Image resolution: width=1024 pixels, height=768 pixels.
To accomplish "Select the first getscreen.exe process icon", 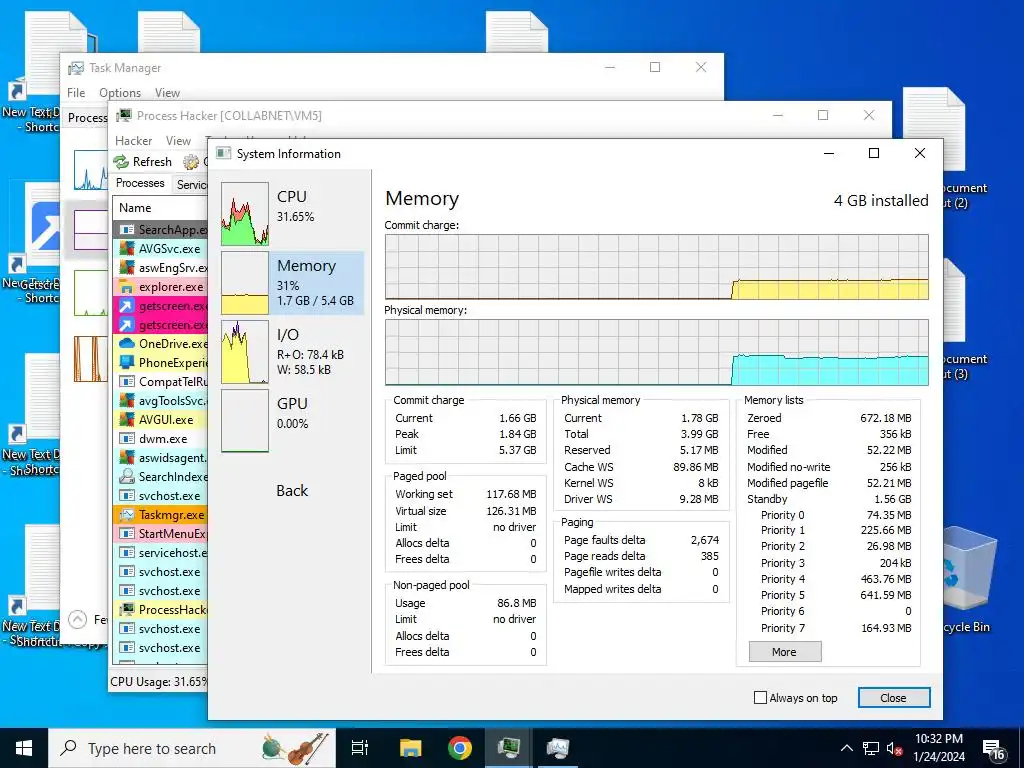I will pyautogui.click(x=127, y=305).
